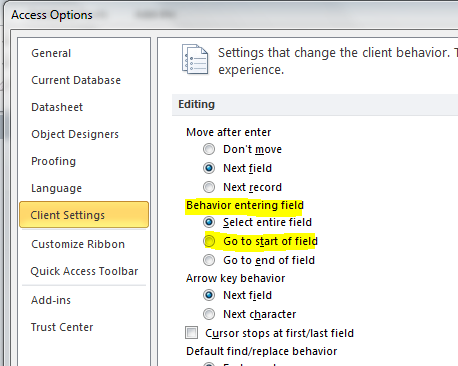The image size is (458, 366).
Task: Select Go to start of field option
Action: (x=209, y=241)
